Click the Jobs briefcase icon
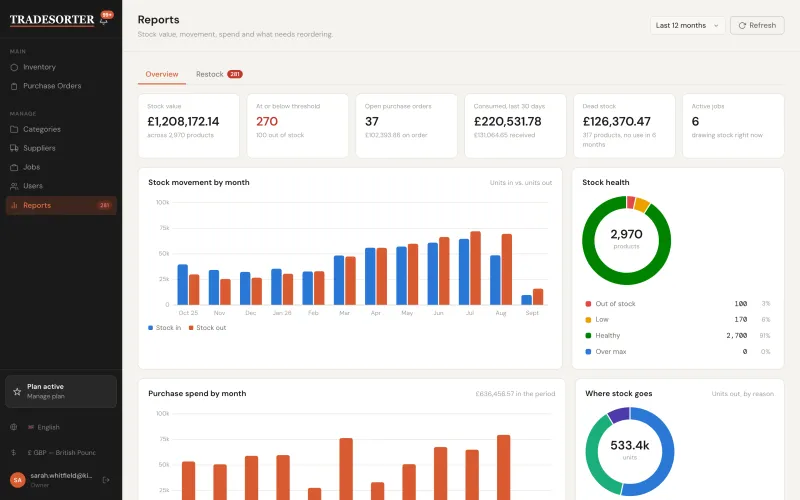This screenshot has width=800, height=500. 14,167
